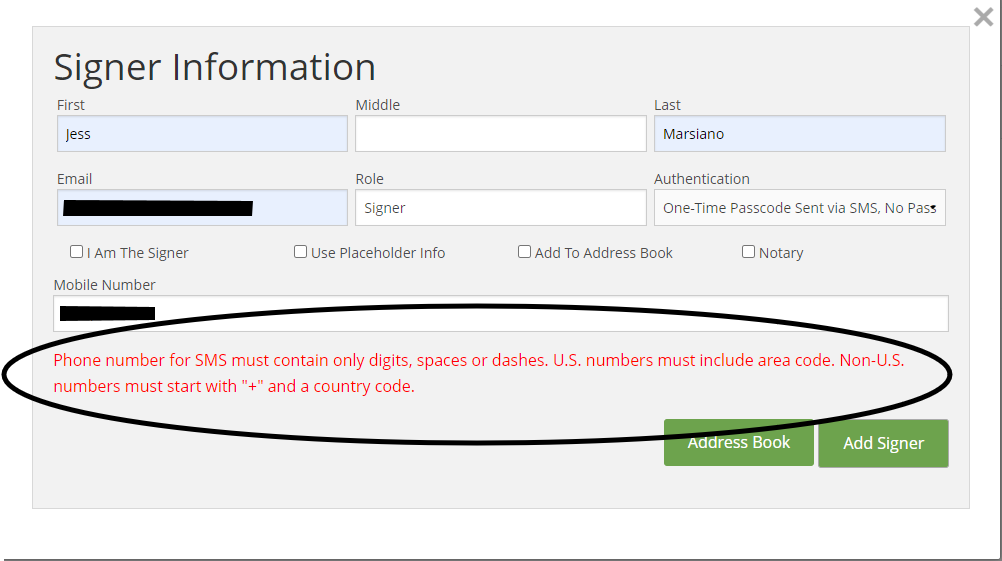Screen dimensions: 1002x561
Task: Click the Role field showing Signer
Action: [500, 208]
